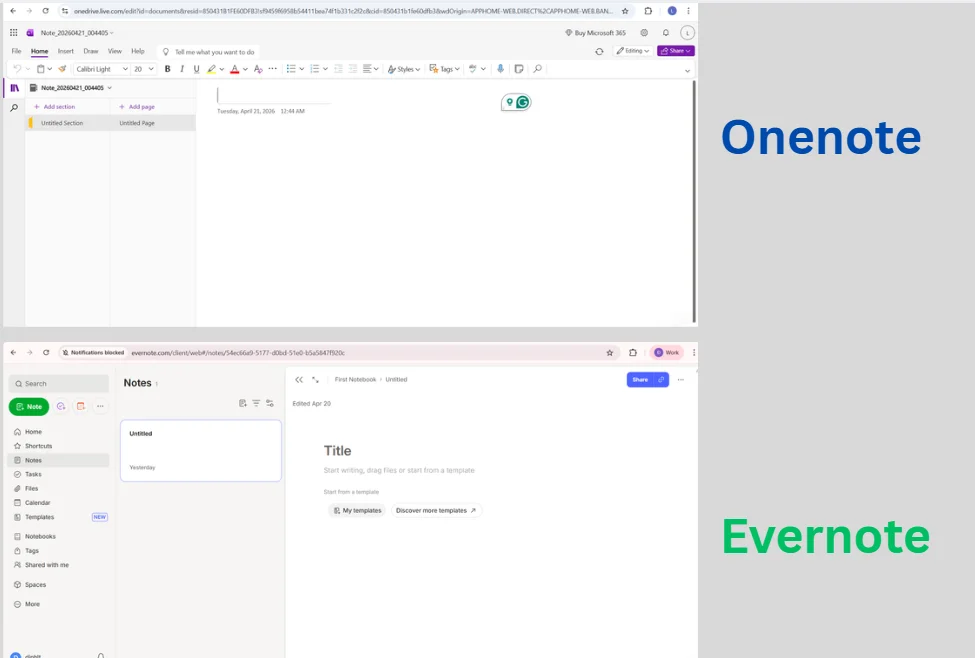The width and height of the screenshot is (975, 658).
Task: Click the OneNote sidebar search icon
Action: [14, 108]
